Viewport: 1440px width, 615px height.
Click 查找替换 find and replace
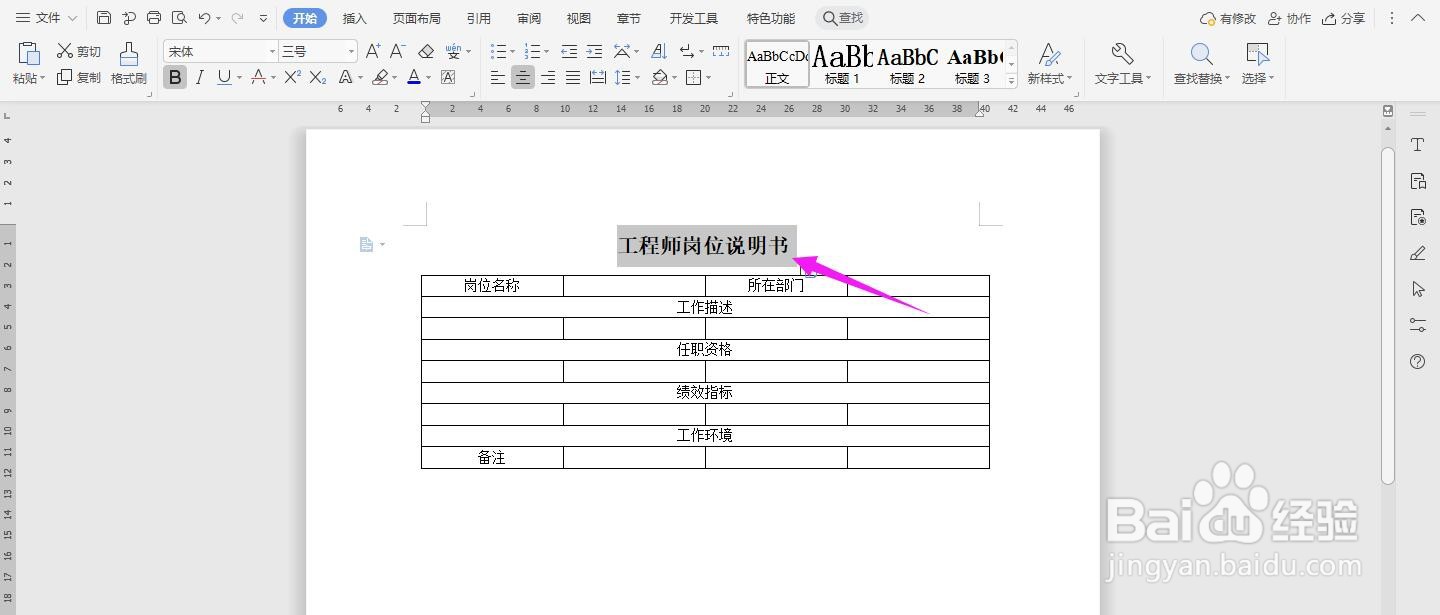tap(1203, 64)
